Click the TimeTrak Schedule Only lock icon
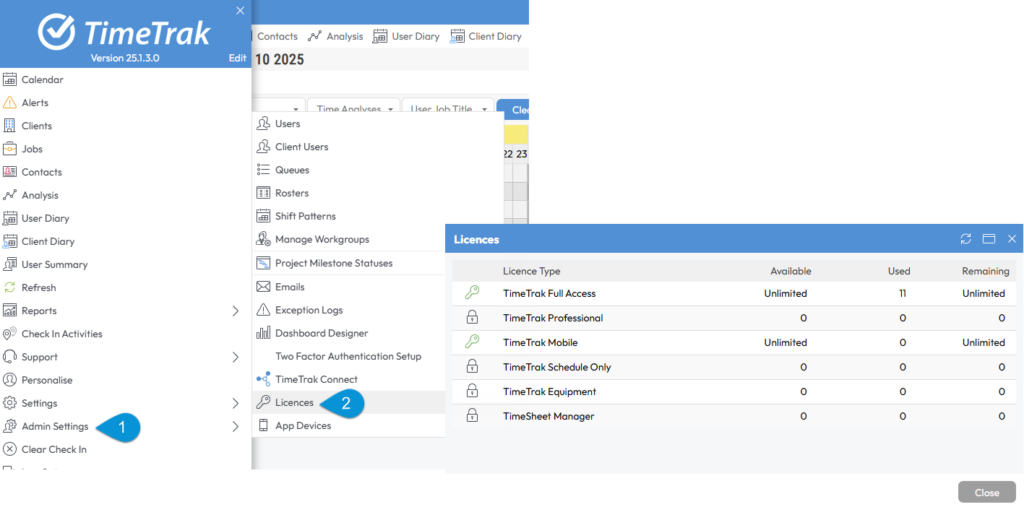 [472, 367]
